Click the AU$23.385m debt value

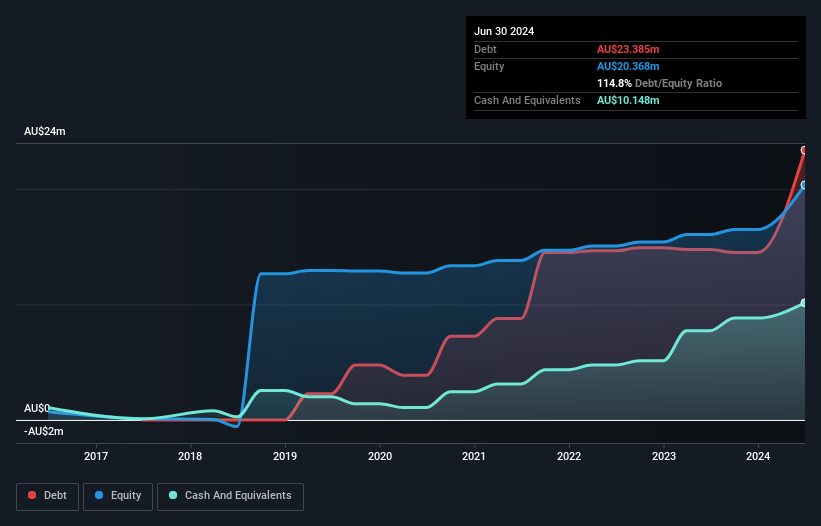tap(628, 49)
